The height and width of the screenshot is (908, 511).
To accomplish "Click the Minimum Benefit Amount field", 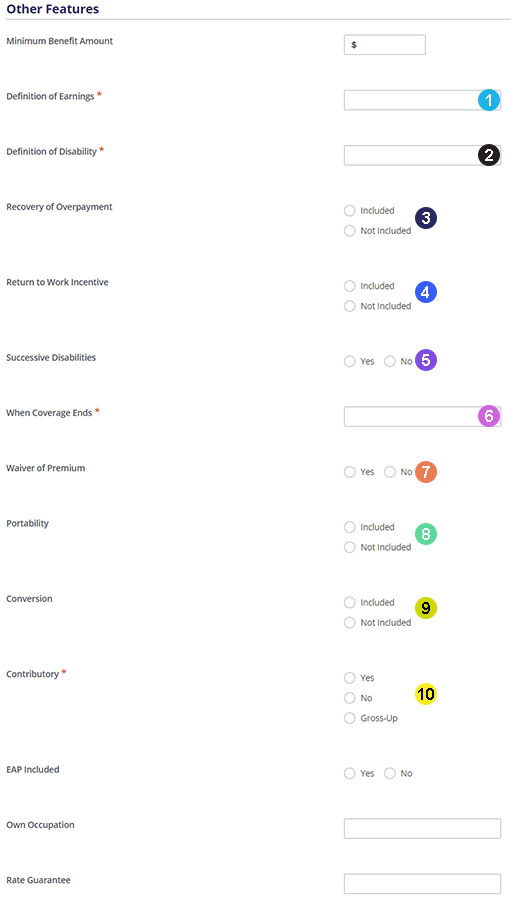I will pyautogui.click(x=385, y=45).
